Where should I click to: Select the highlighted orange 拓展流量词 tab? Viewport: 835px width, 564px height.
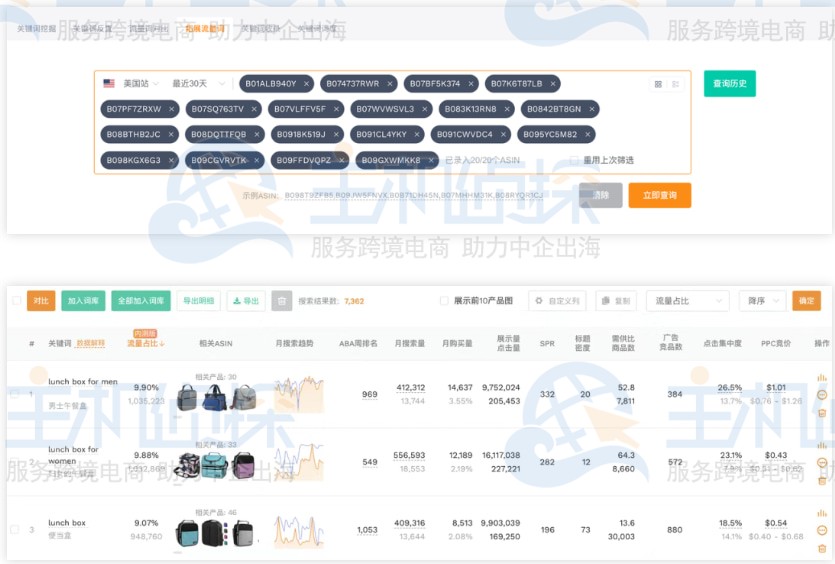(x=205, y=28)
